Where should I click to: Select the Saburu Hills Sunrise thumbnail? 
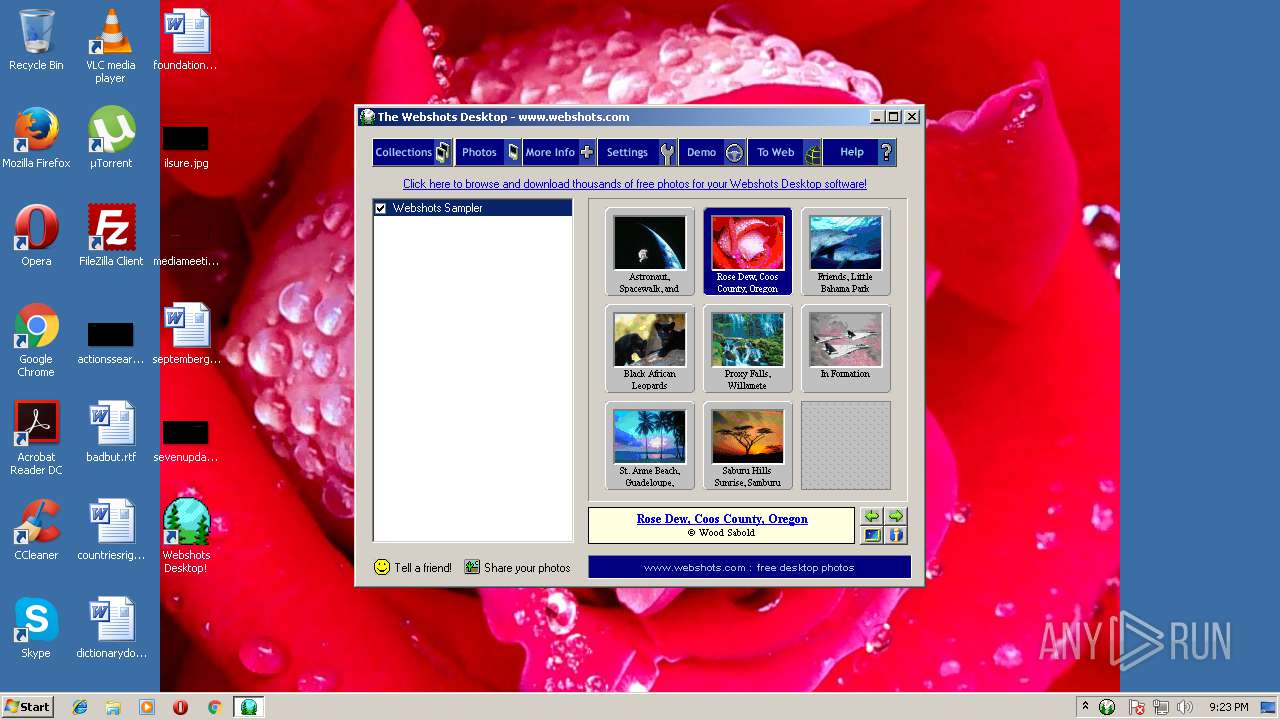click(747, 445)
